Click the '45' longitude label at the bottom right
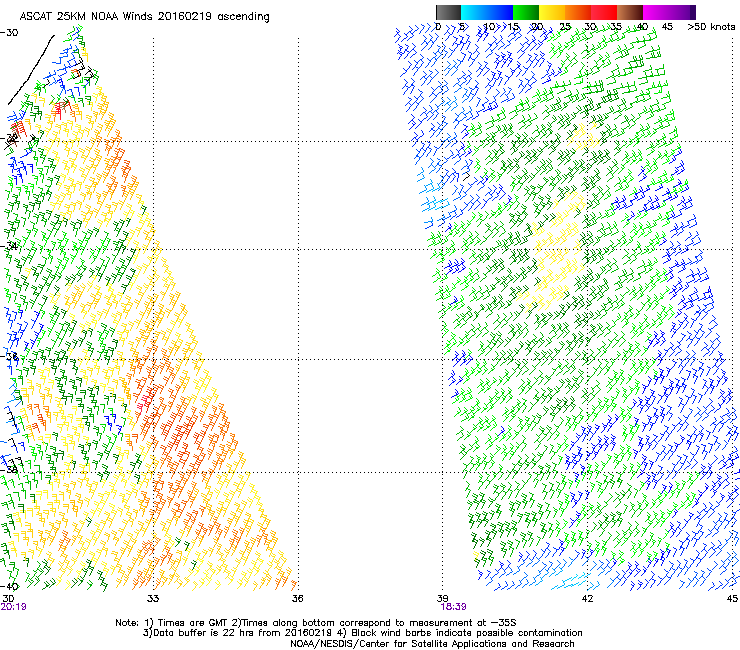The image size is (740, 650). (x=732, y=599)
